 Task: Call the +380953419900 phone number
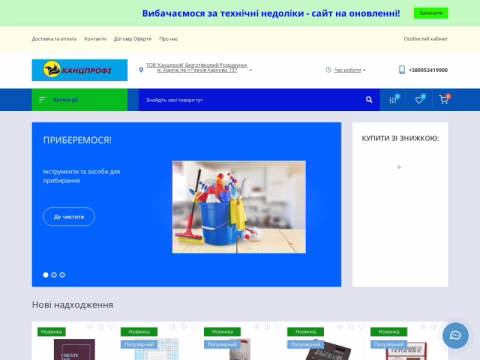tap(428, 70)
